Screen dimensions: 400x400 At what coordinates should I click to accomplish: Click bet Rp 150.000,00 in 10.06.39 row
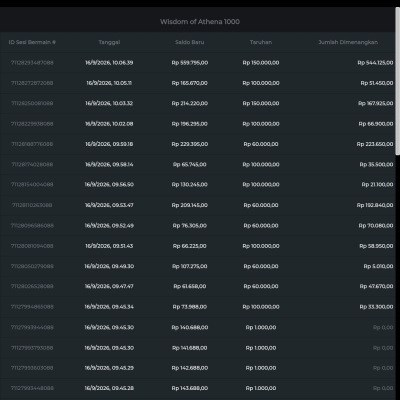tap(261, 63)
